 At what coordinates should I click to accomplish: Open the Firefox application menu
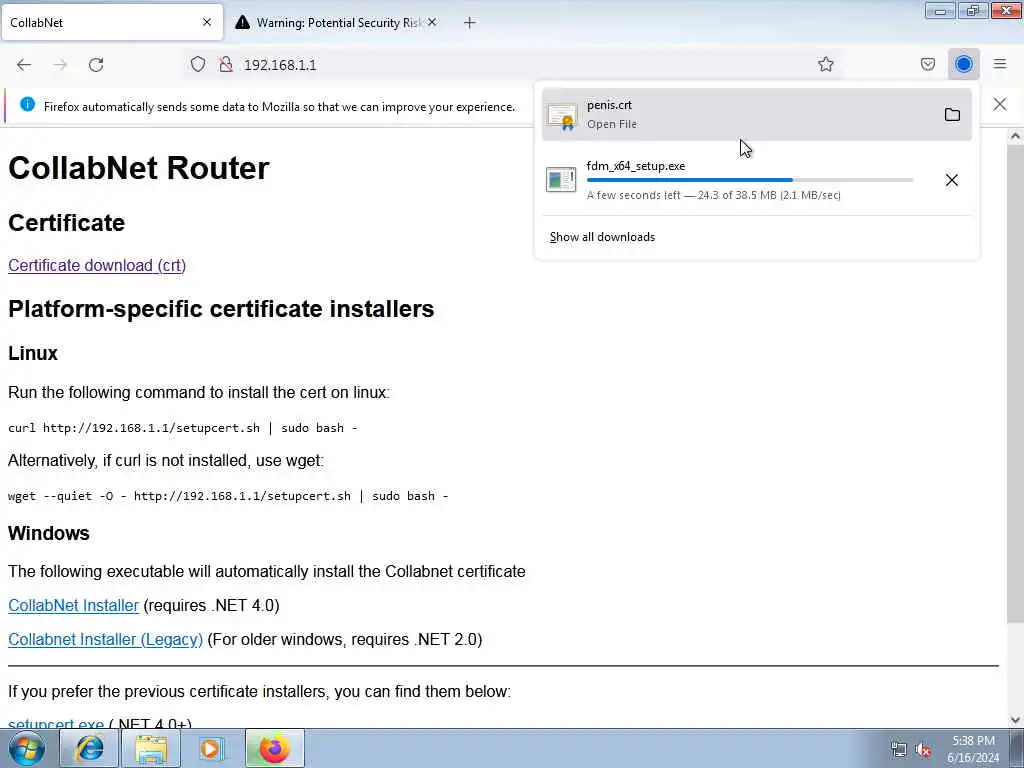(1000, 64)
